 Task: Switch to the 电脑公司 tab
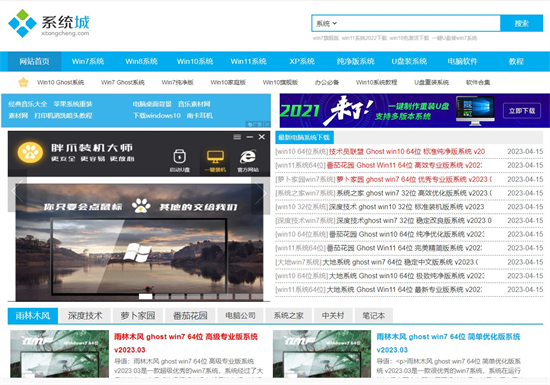click(x=240, y=316)
